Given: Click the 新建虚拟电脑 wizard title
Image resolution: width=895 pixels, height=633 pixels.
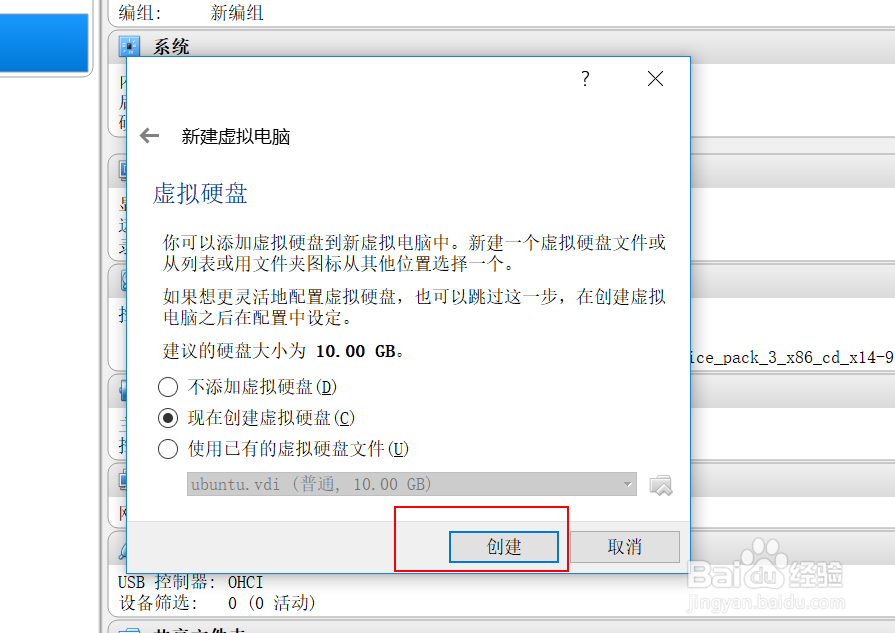Looking at the screenshot, I should tap(236, 136).
